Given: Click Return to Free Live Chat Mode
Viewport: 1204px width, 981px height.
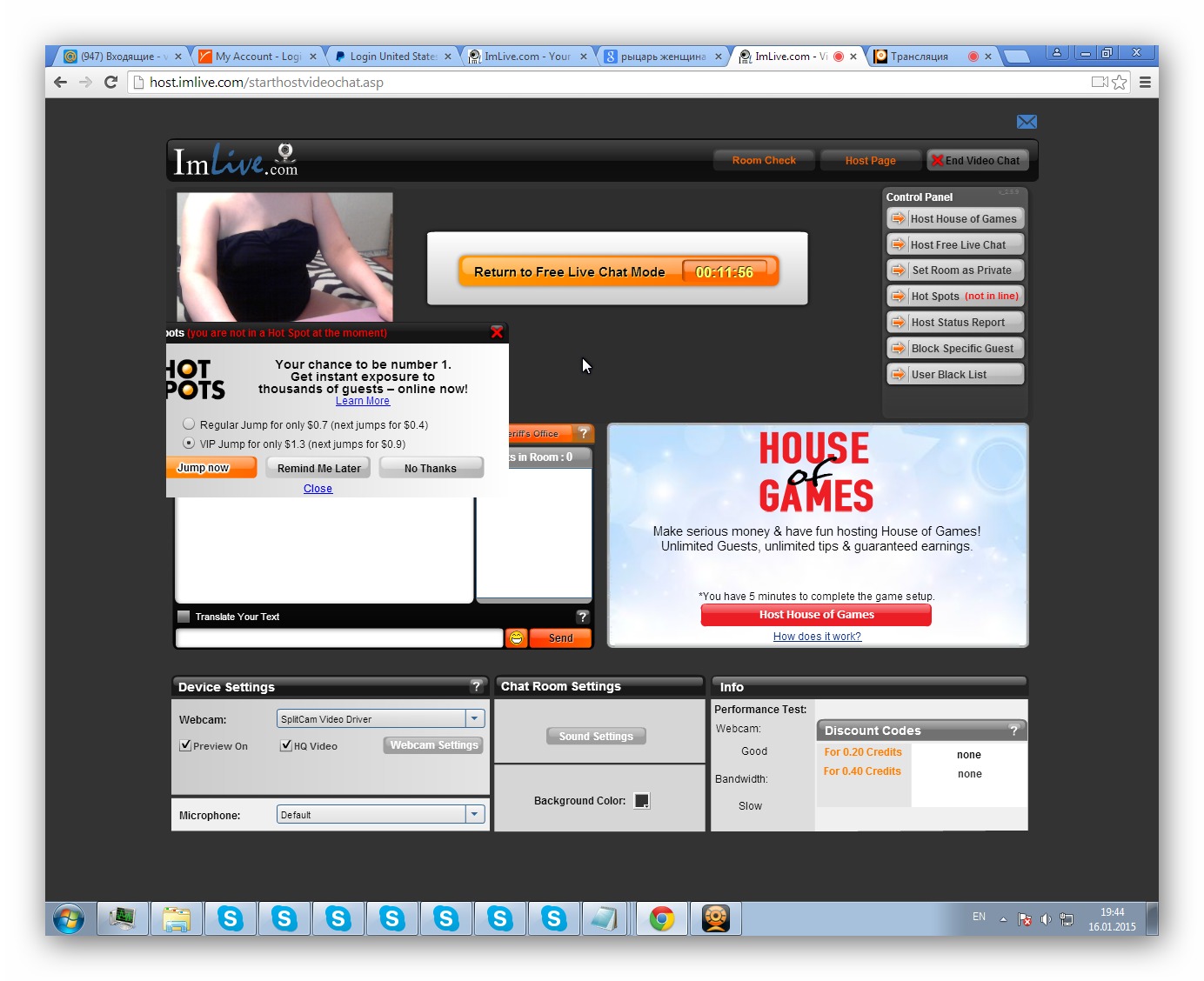Looking at the screenshot, I should (x=619, y=271).
